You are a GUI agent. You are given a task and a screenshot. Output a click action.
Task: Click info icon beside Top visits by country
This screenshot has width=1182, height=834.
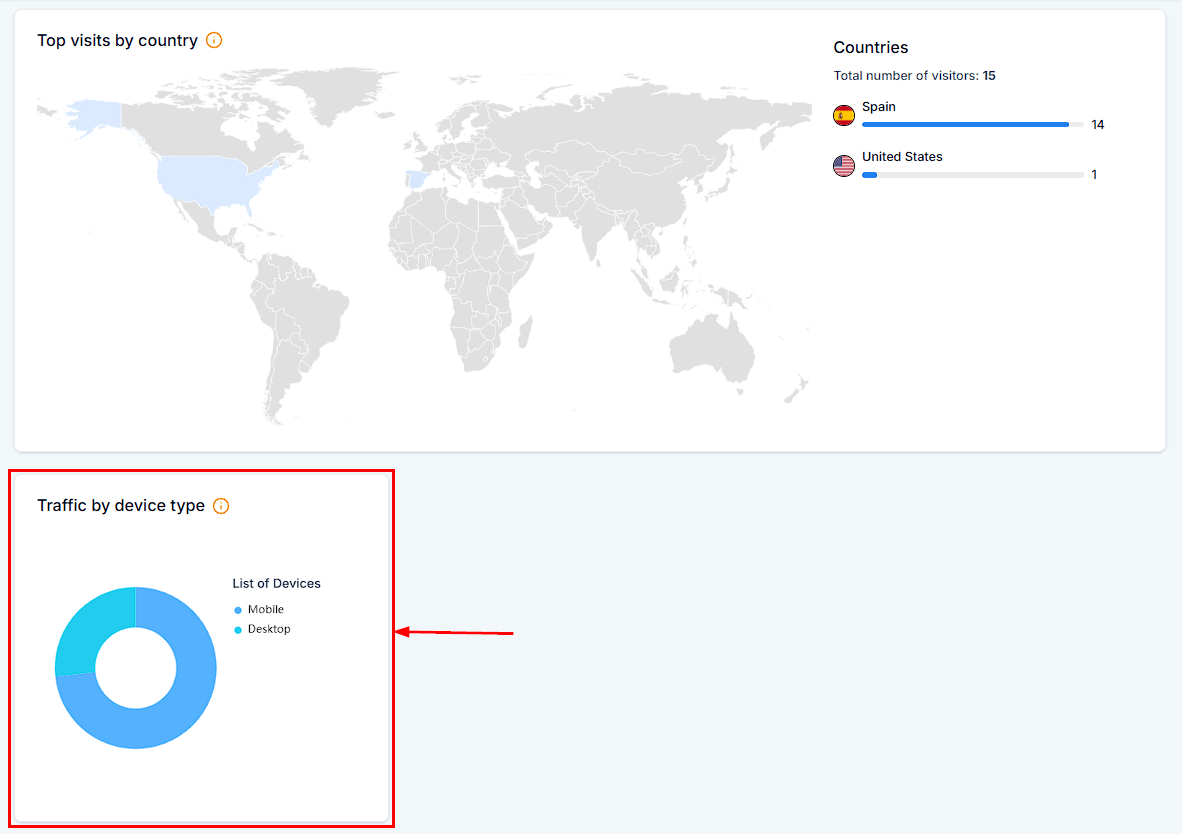point(214,40)
